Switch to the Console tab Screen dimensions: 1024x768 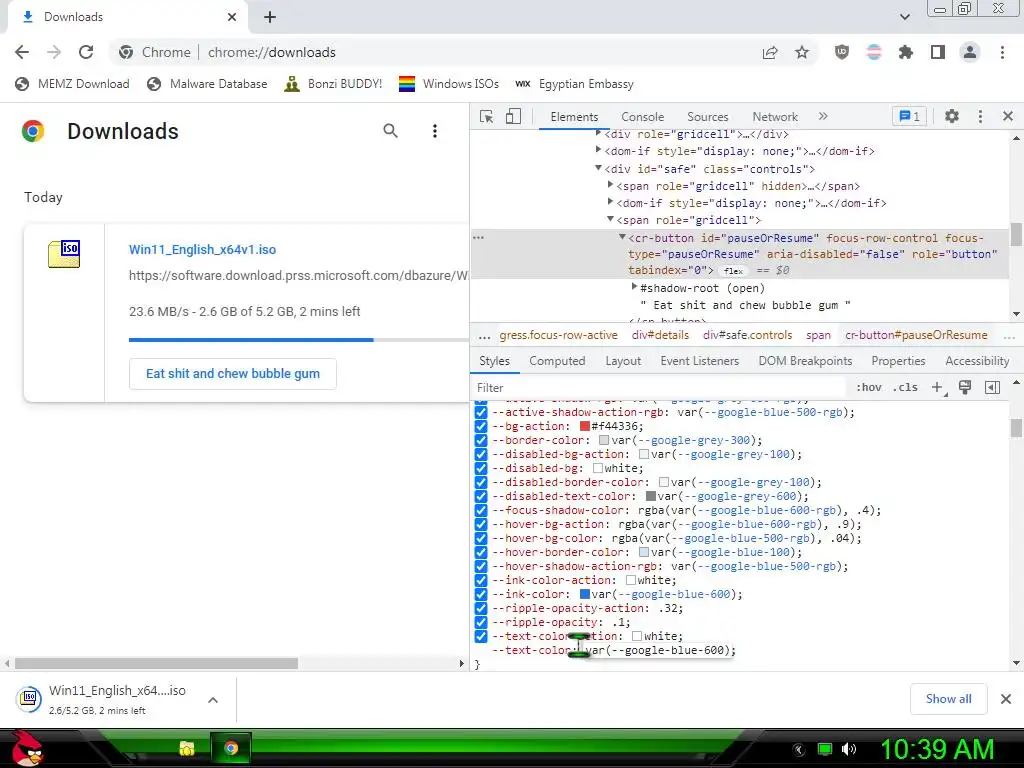click(643, 117)
